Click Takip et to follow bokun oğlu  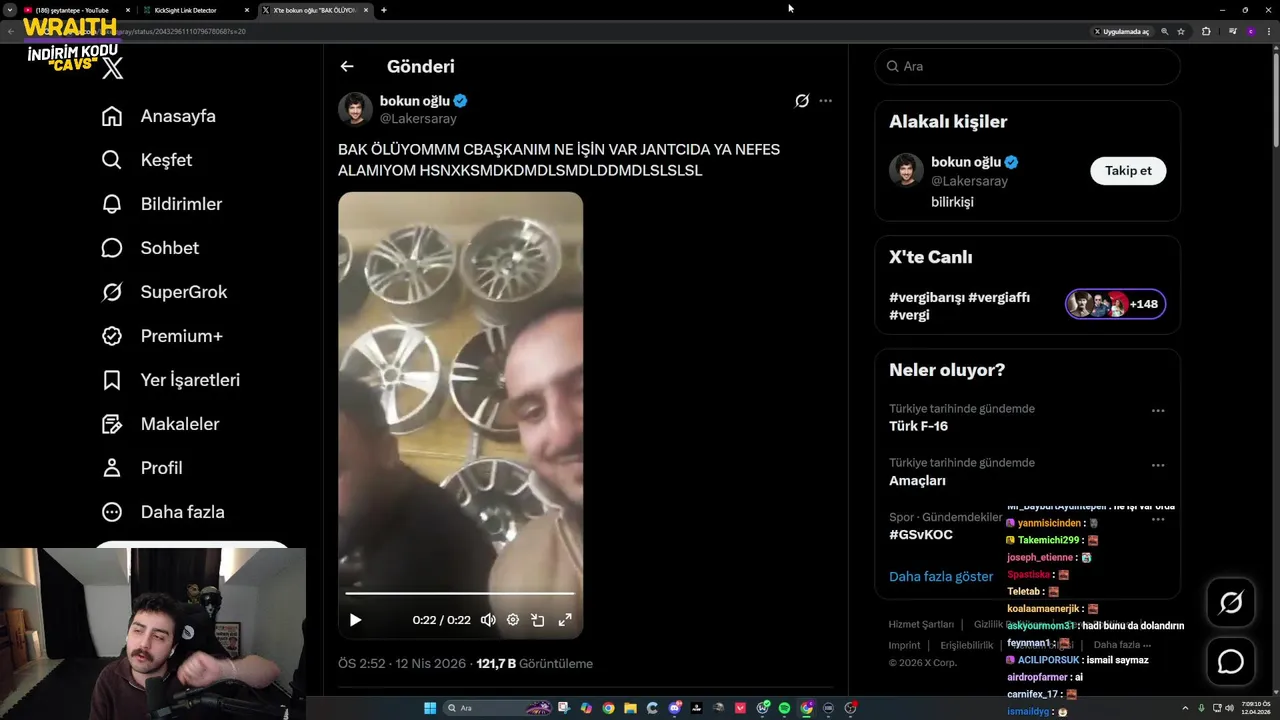[x=1128, y=171]
